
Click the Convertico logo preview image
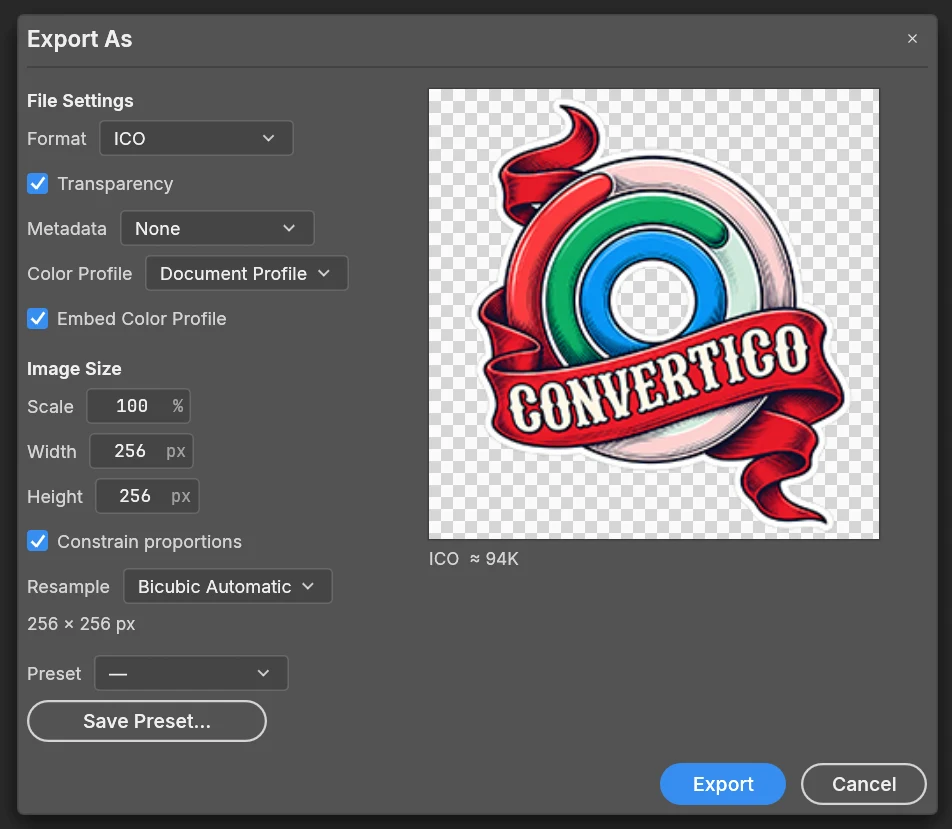654,314
